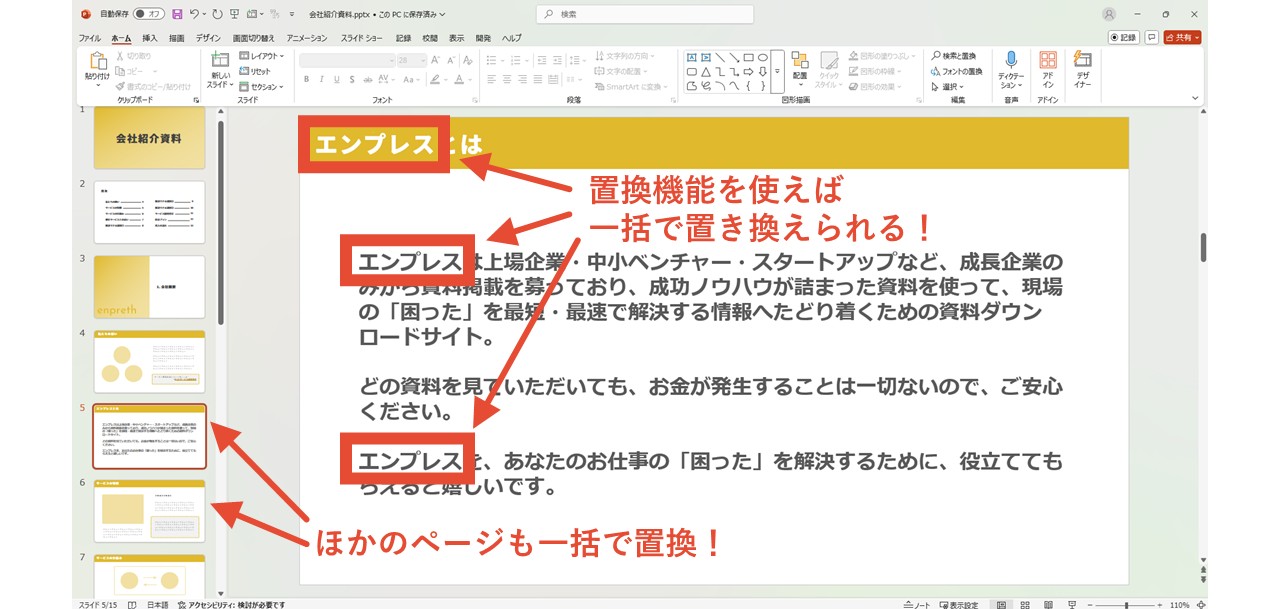Viewport: 1280px width, 609px height.
Task: Click the Save icon in the title bar
Action: click(x=177, y=14)
